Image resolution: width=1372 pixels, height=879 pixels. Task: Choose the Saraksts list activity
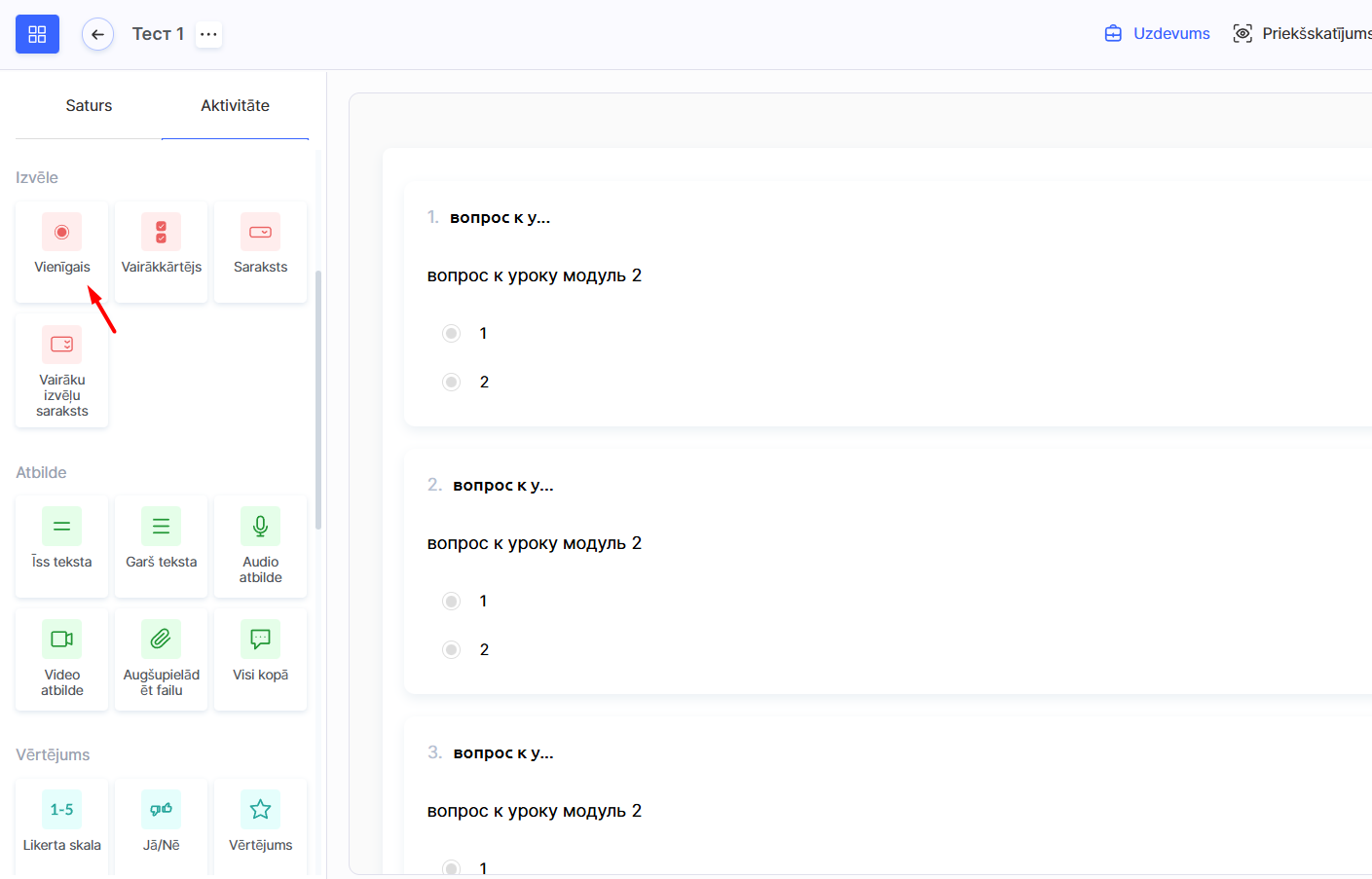click(260, 249)
